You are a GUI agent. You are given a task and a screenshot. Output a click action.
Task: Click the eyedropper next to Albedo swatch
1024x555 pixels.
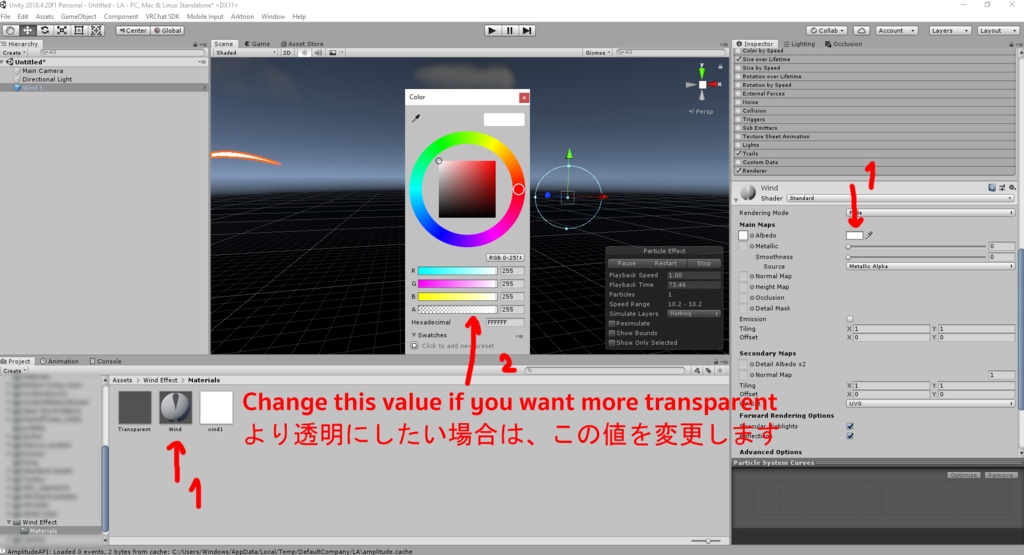(869, 235)
